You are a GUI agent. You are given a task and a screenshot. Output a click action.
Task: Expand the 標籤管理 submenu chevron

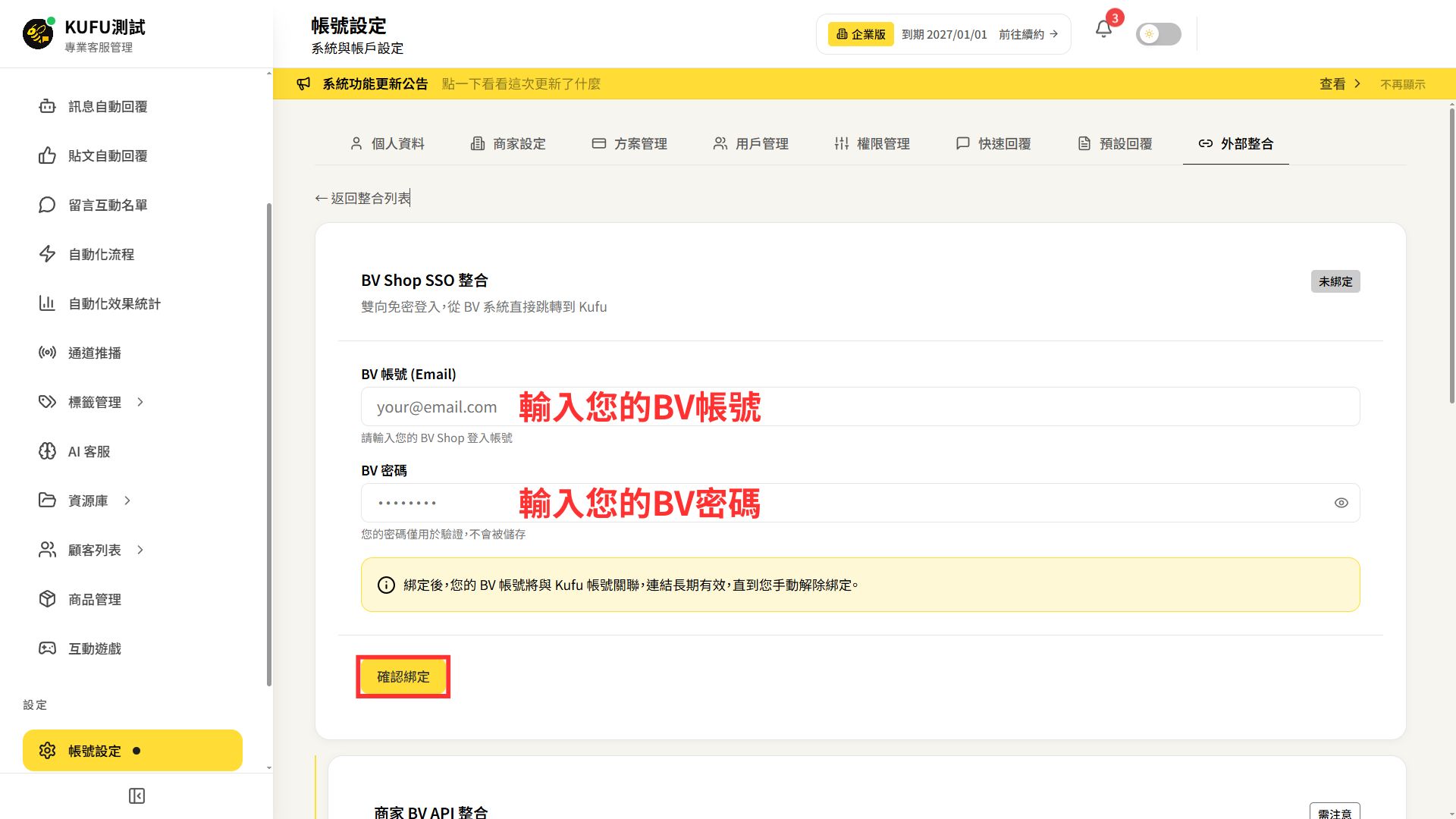pos(140,402)
